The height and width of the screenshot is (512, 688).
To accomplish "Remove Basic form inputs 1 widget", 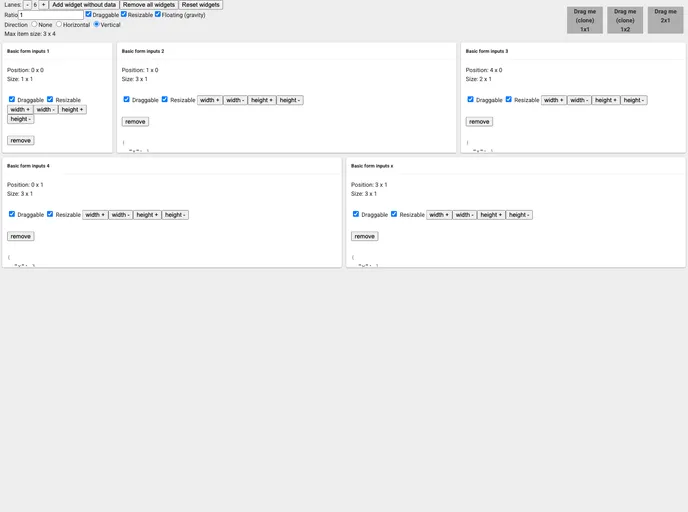I will coord(21,140).
